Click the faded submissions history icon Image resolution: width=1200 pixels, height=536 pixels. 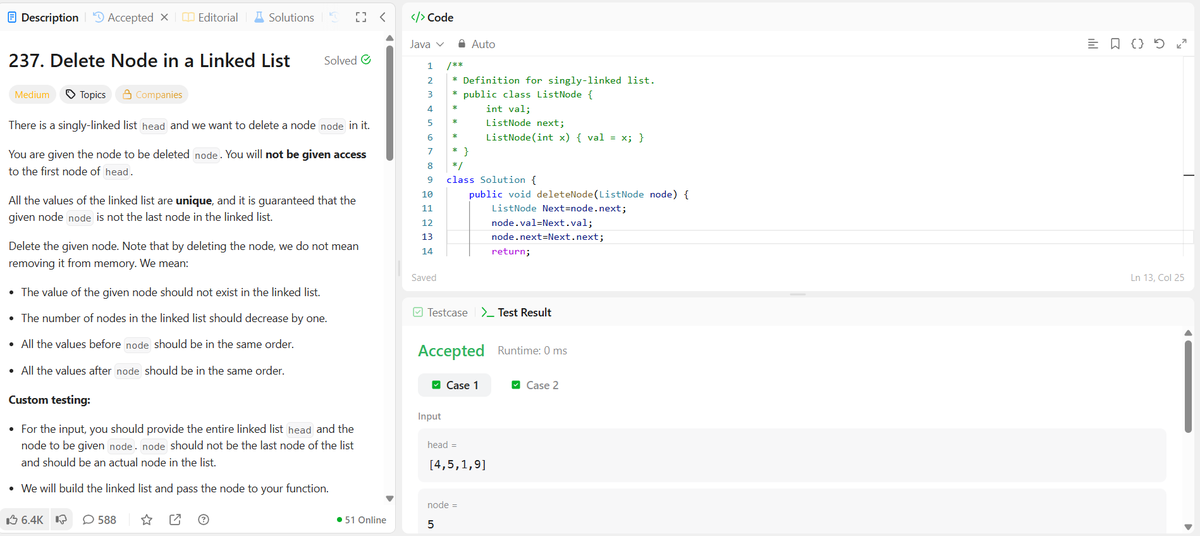click(334, 17)
